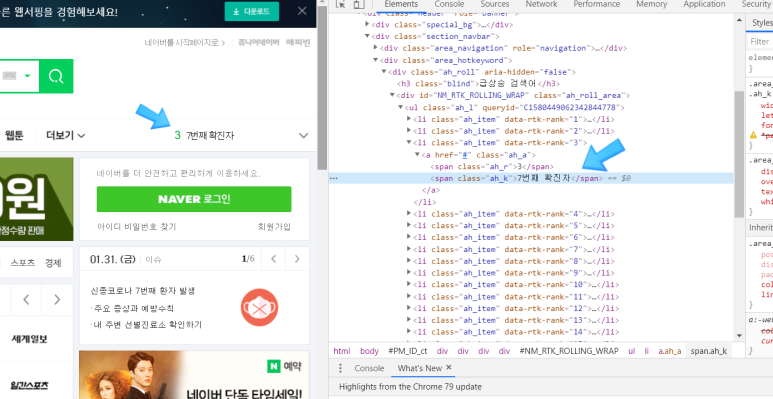This screenshot has height=399, width=773.
Task: Click the newspaper carousel right arrow
Action: [x=57, y=299]
